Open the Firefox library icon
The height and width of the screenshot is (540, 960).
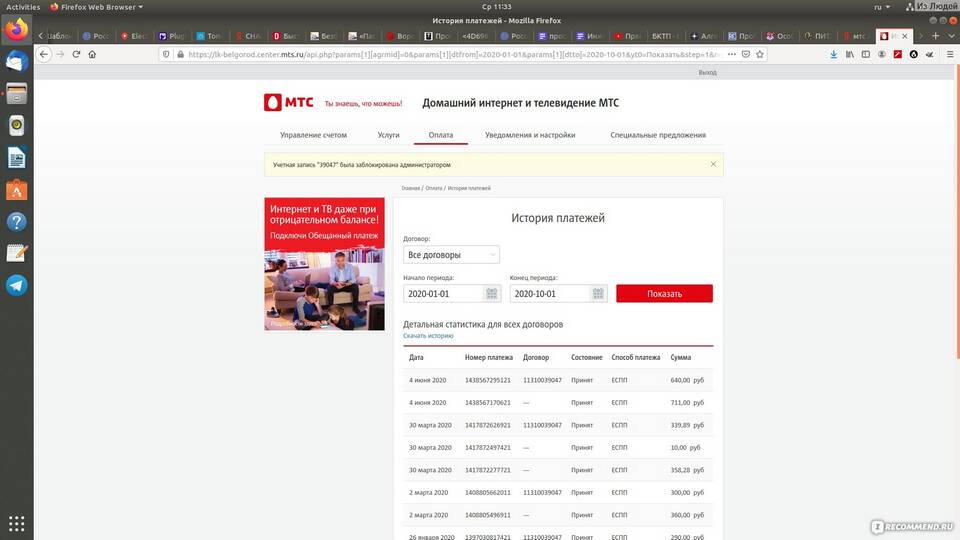click(850, 54)
